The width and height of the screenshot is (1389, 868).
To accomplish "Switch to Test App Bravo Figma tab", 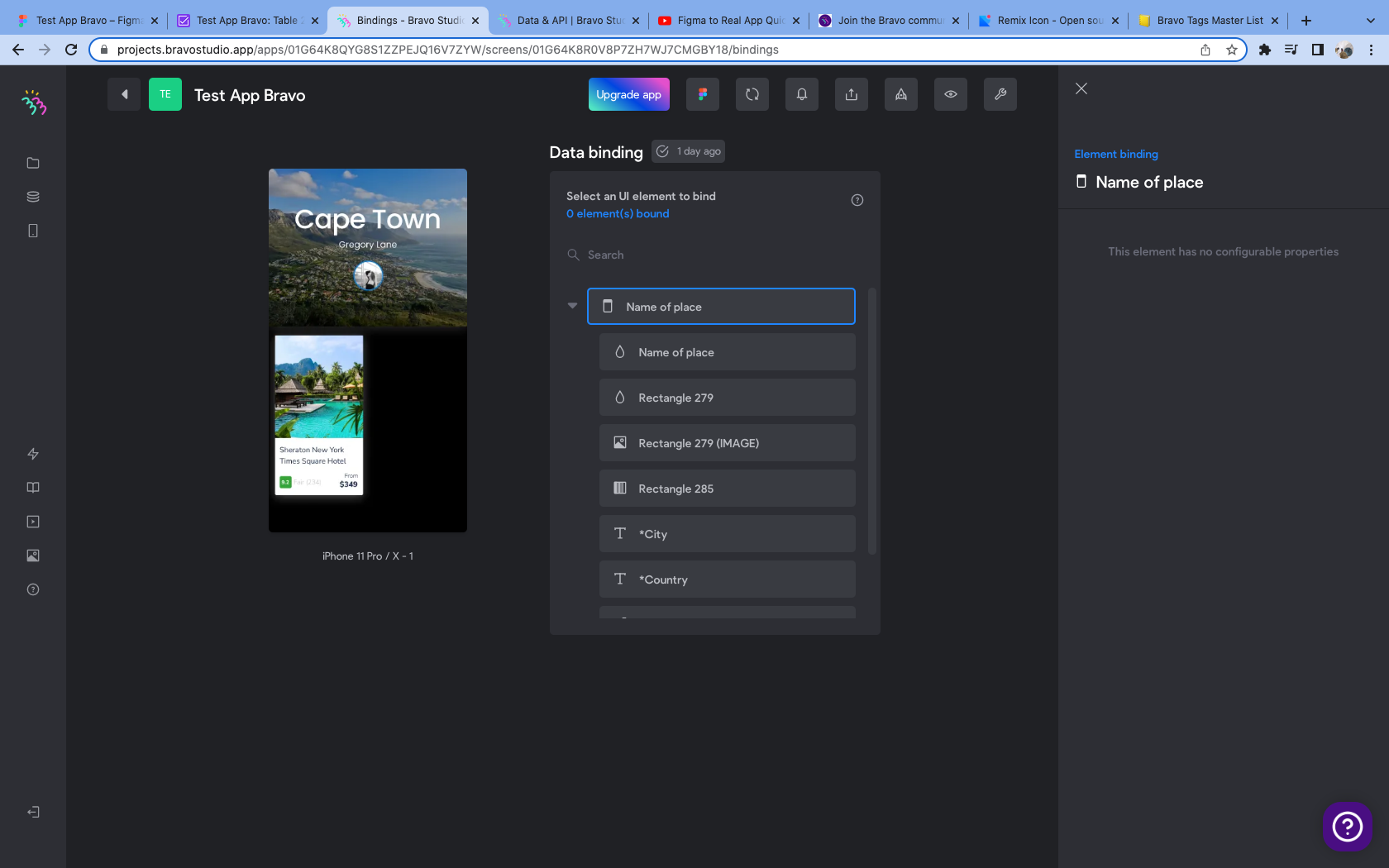I will tap(87, 21).
